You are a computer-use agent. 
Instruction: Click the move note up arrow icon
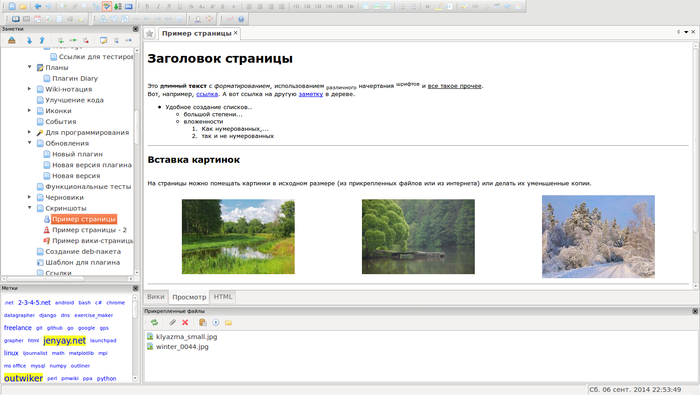[42, 40]
